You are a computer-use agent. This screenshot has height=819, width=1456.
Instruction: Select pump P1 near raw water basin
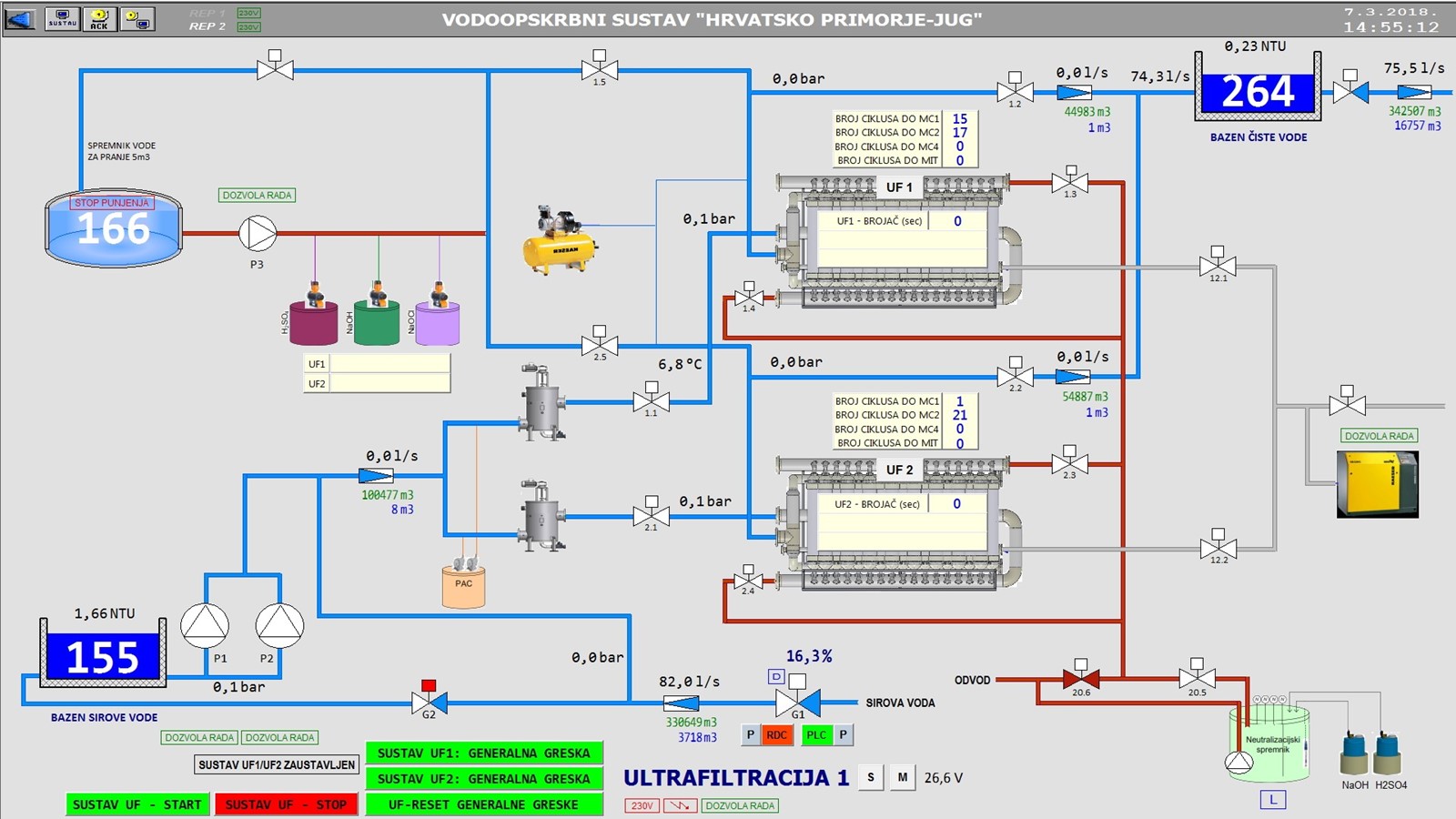click(205, 626)
